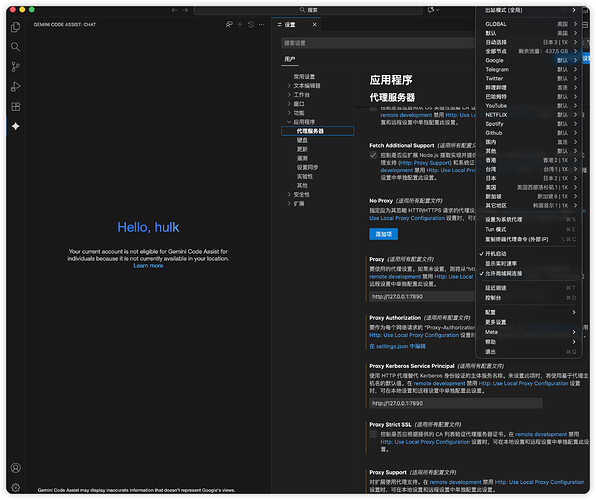Open the Manage gear in activity bar
The image size is (596, 500).
coord(16,487)
